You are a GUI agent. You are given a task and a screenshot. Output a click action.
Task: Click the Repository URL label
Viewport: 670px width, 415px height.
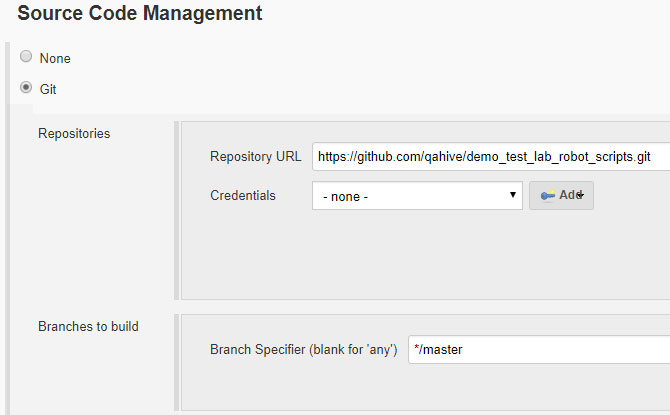256,156
